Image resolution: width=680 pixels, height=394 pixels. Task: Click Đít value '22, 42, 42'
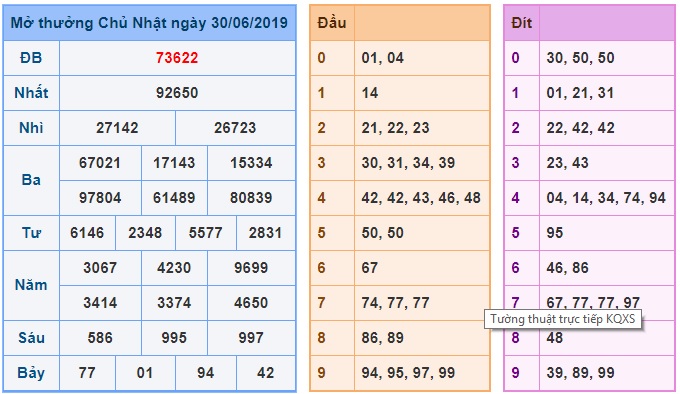point(580,128)
